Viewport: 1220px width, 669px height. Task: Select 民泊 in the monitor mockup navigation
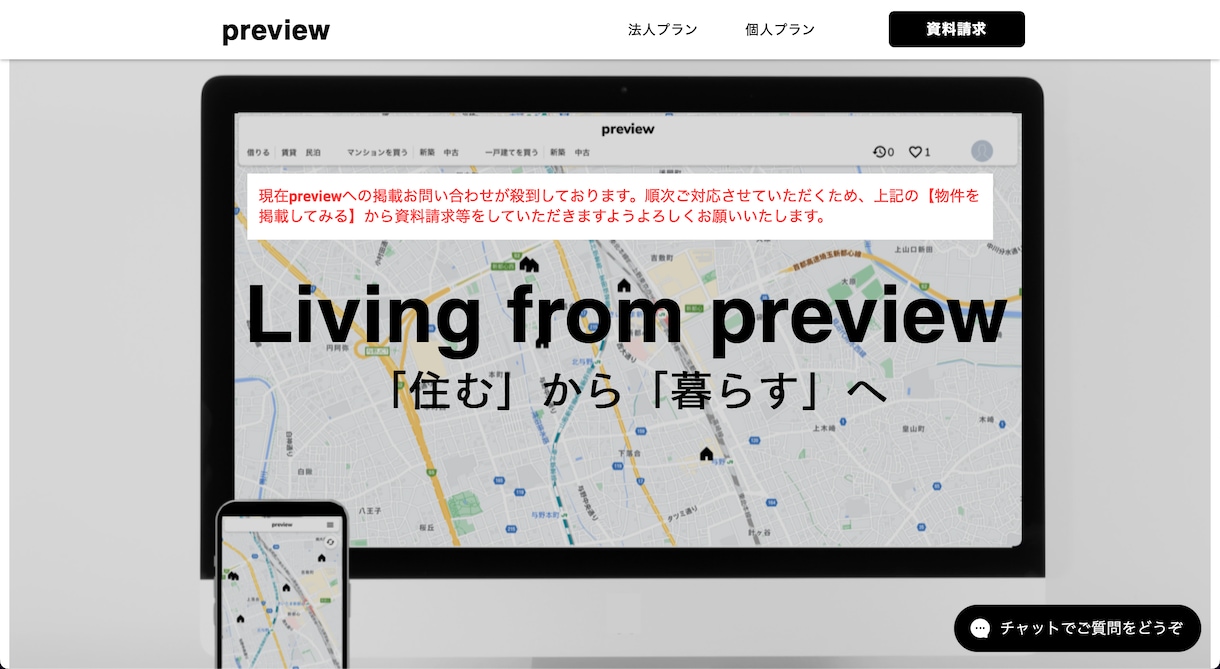(x=313, y=153)
